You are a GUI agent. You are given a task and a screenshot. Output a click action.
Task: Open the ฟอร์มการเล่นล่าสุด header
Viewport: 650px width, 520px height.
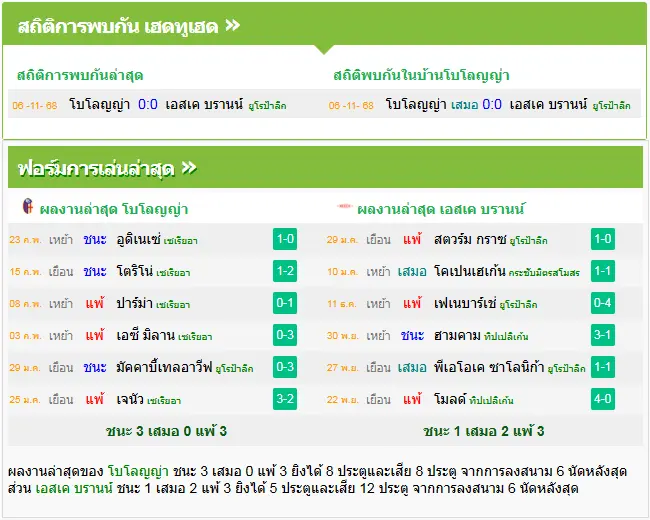click(325, 167)
